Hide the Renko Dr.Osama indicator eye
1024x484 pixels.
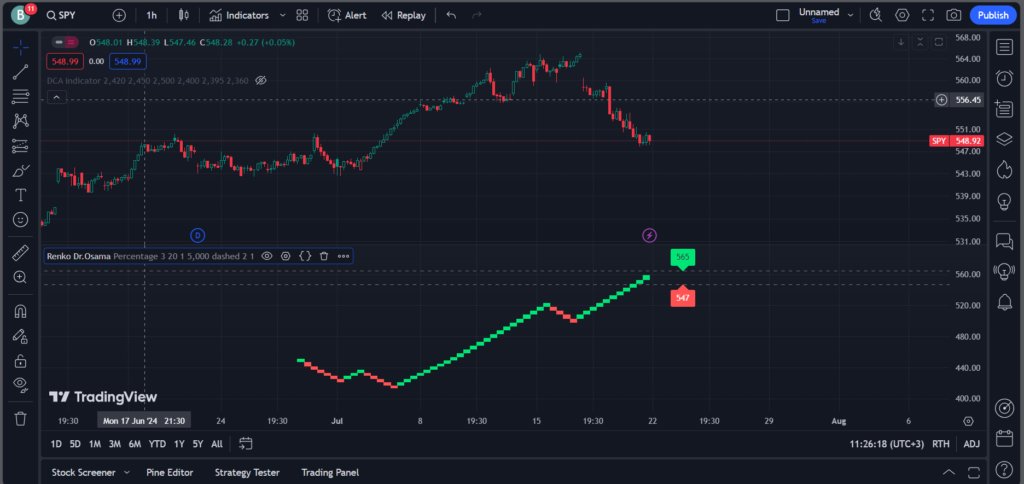click(x=266, y=256)
